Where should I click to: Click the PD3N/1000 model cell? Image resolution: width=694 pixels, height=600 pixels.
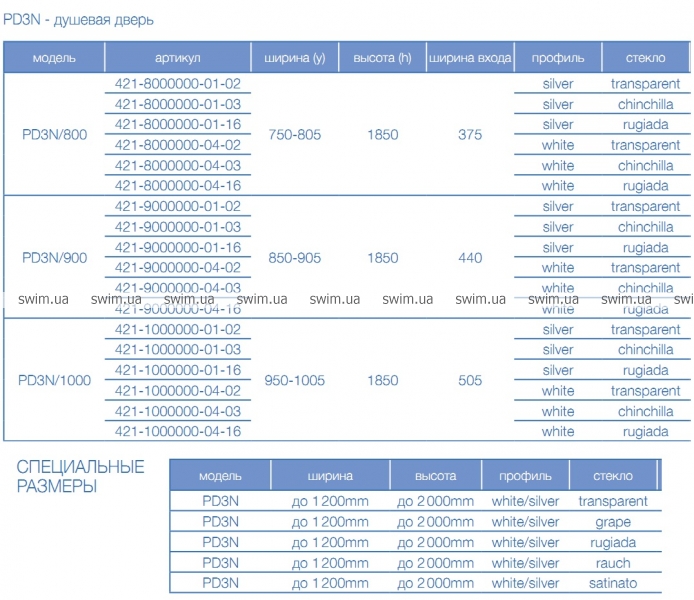tap(54, 380)
